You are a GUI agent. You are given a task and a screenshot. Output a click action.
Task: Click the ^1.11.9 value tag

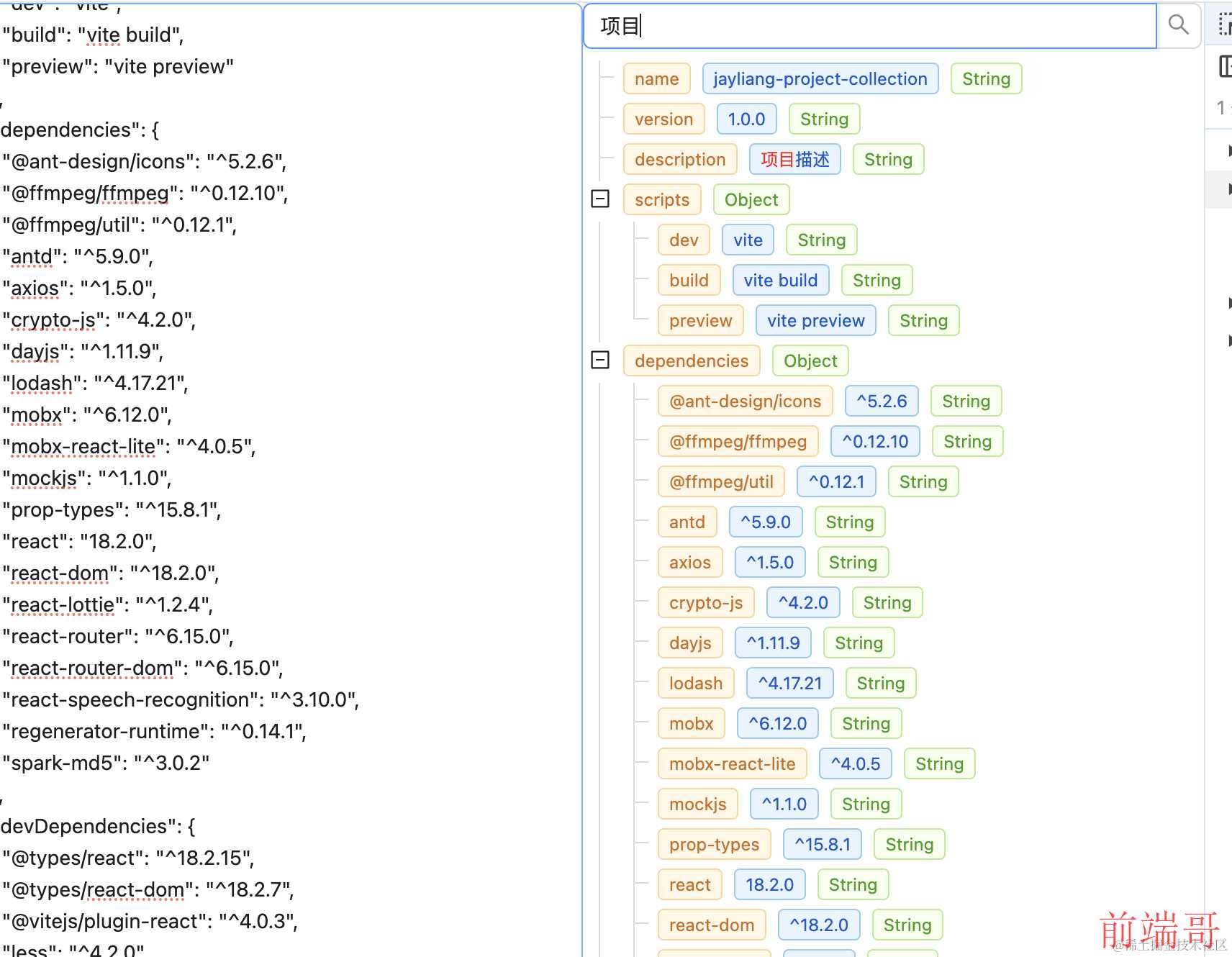click(x=773, y=643)
